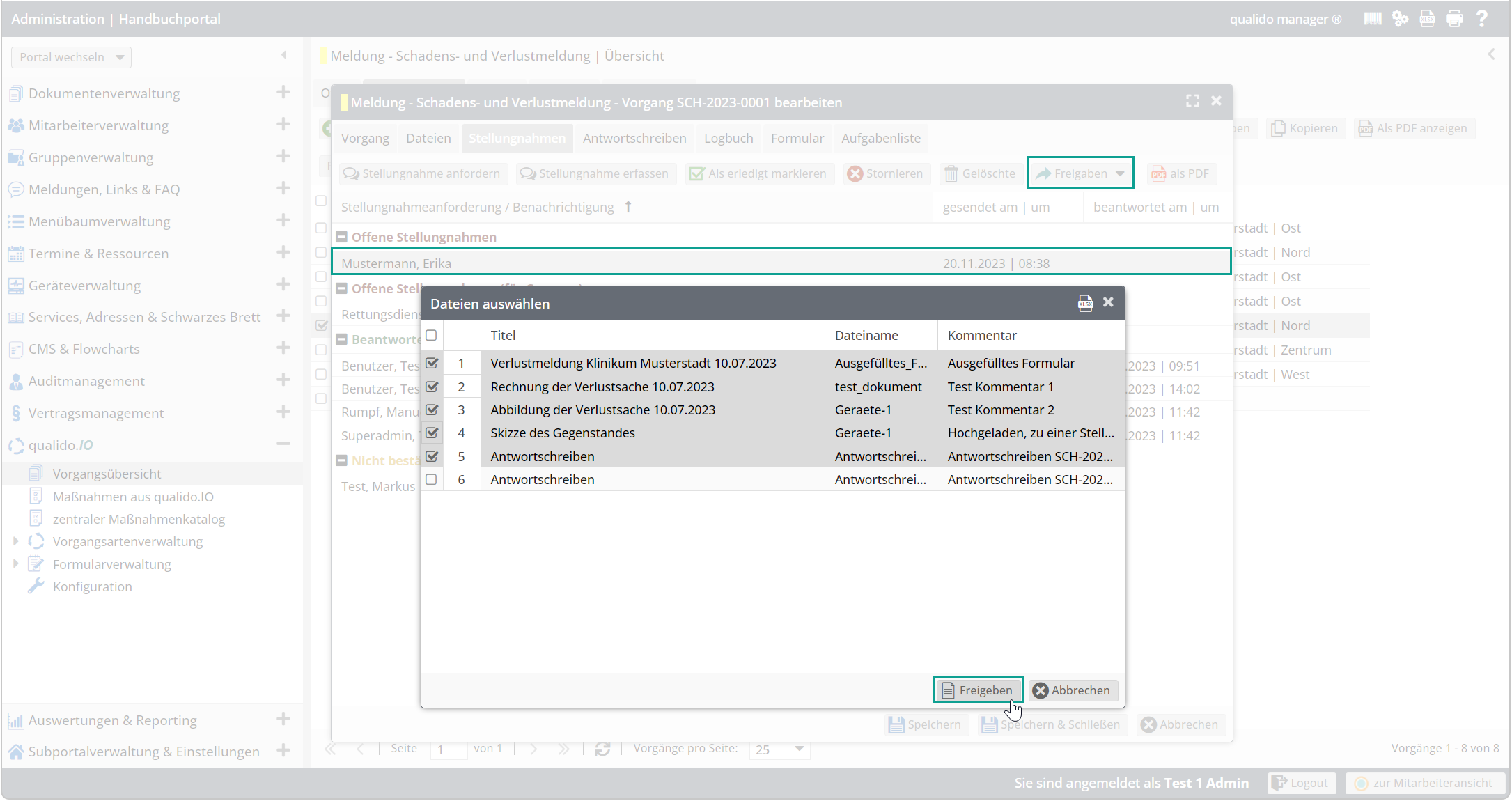Click plus next to Mitarbeiterverwaltung
Screen dimensions: 1512x801
point(283,125)
